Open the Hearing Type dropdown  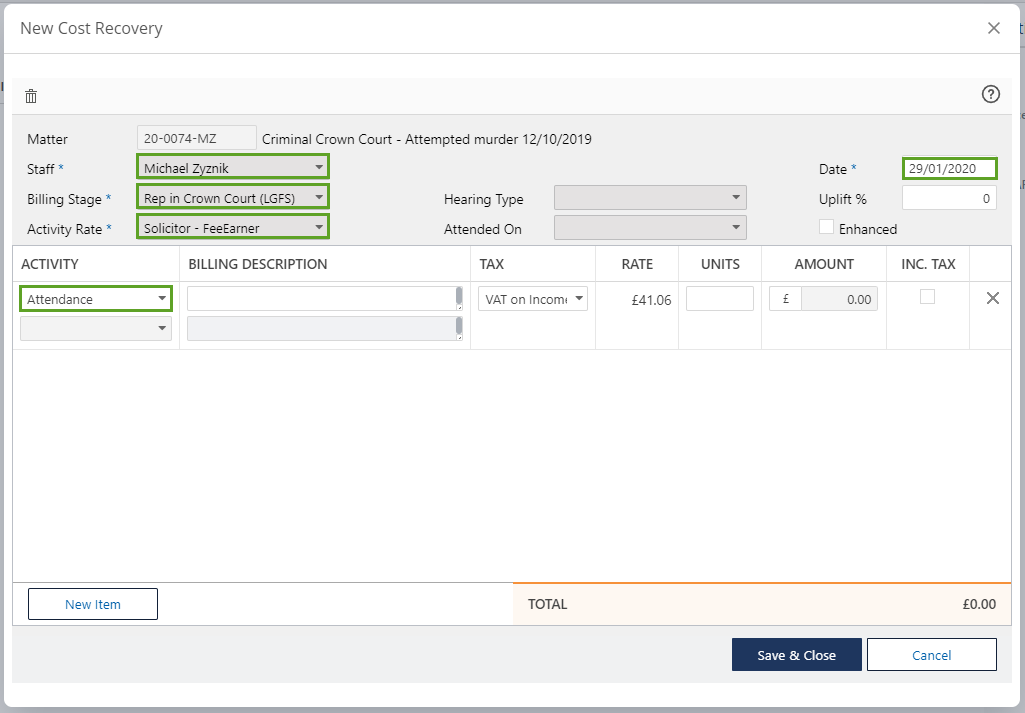649,198
